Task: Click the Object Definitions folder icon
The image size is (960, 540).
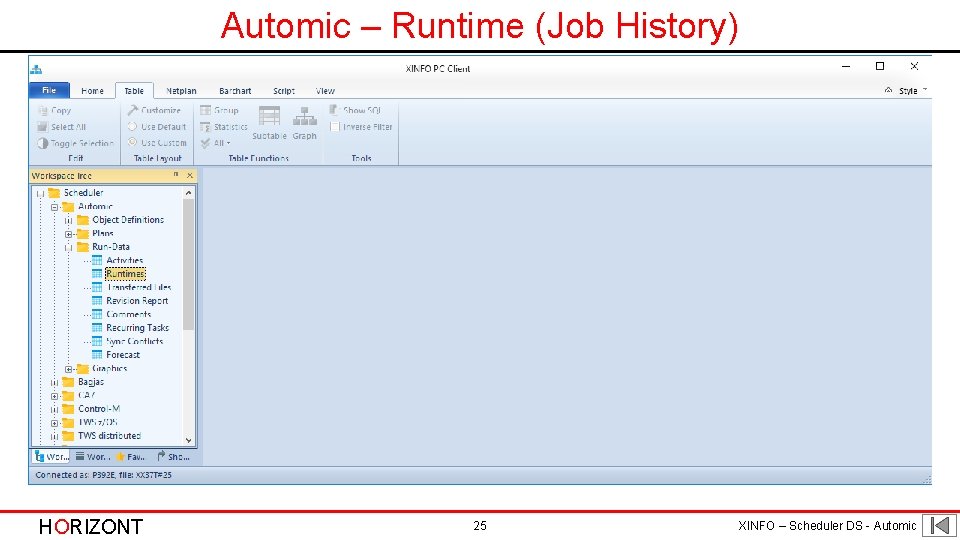Action: (83, 220)
